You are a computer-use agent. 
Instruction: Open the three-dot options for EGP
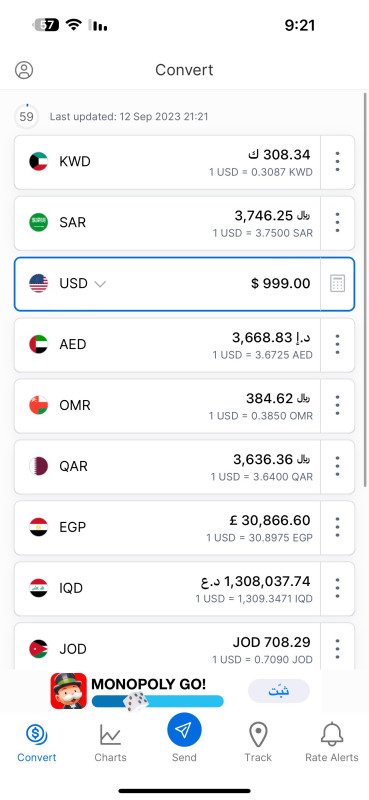(x=337, y=527)
